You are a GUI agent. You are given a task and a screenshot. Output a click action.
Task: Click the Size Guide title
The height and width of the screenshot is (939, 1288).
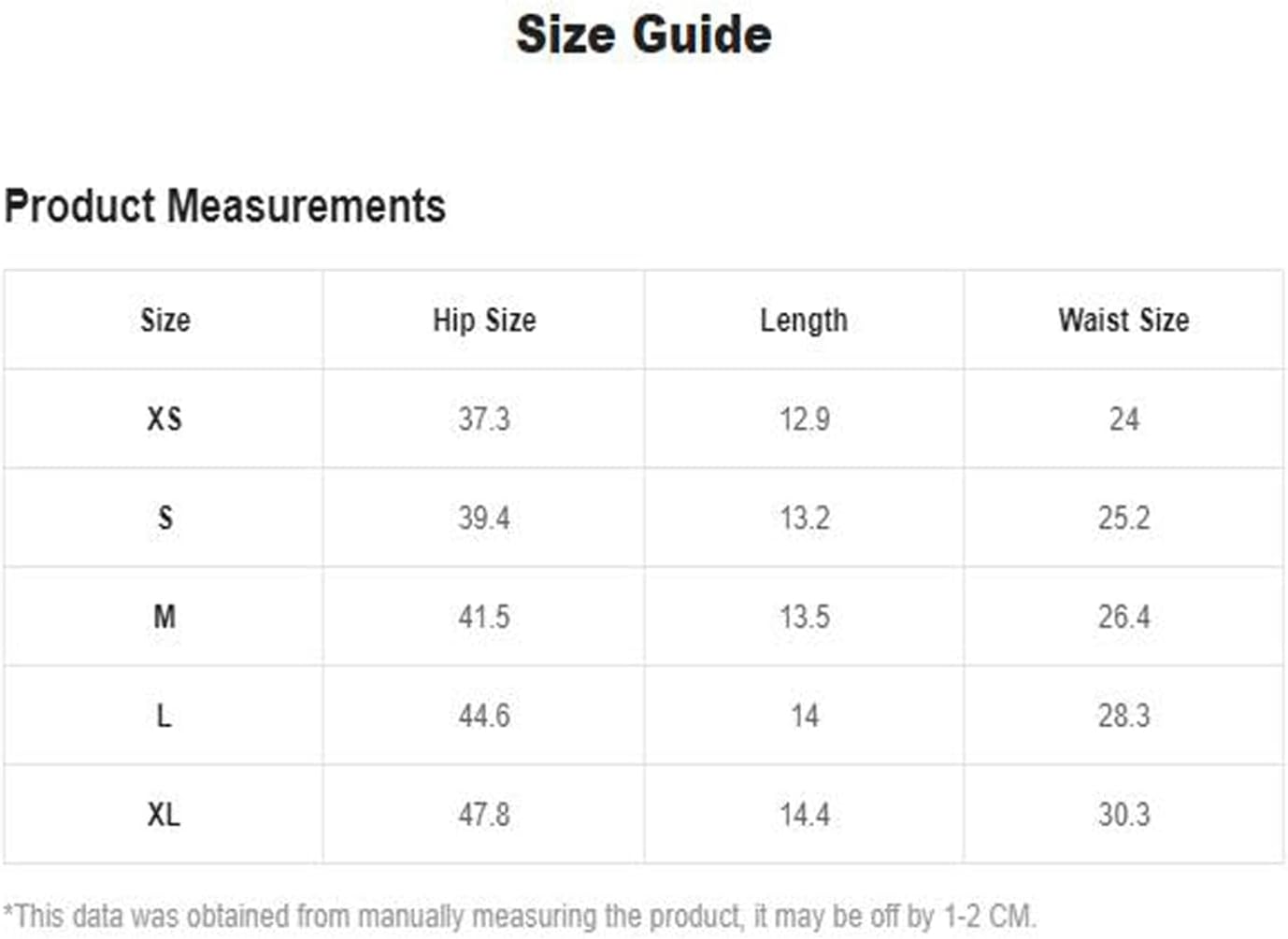[x=644, y=36]
